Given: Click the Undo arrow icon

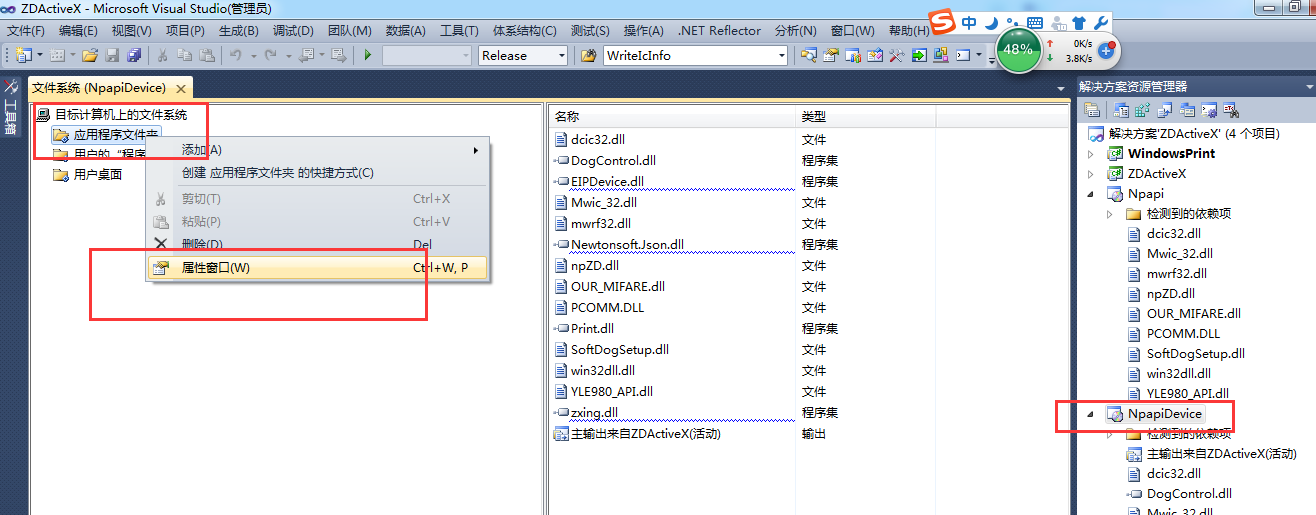Looking at the screenshot, I should pyautogui.click(x=234, y=55).
